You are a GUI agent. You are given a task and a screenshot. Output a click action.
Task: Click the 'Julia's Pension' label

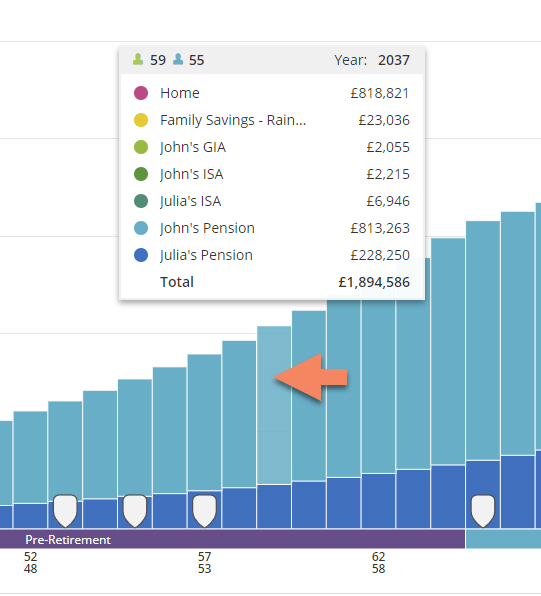(206, 255)
